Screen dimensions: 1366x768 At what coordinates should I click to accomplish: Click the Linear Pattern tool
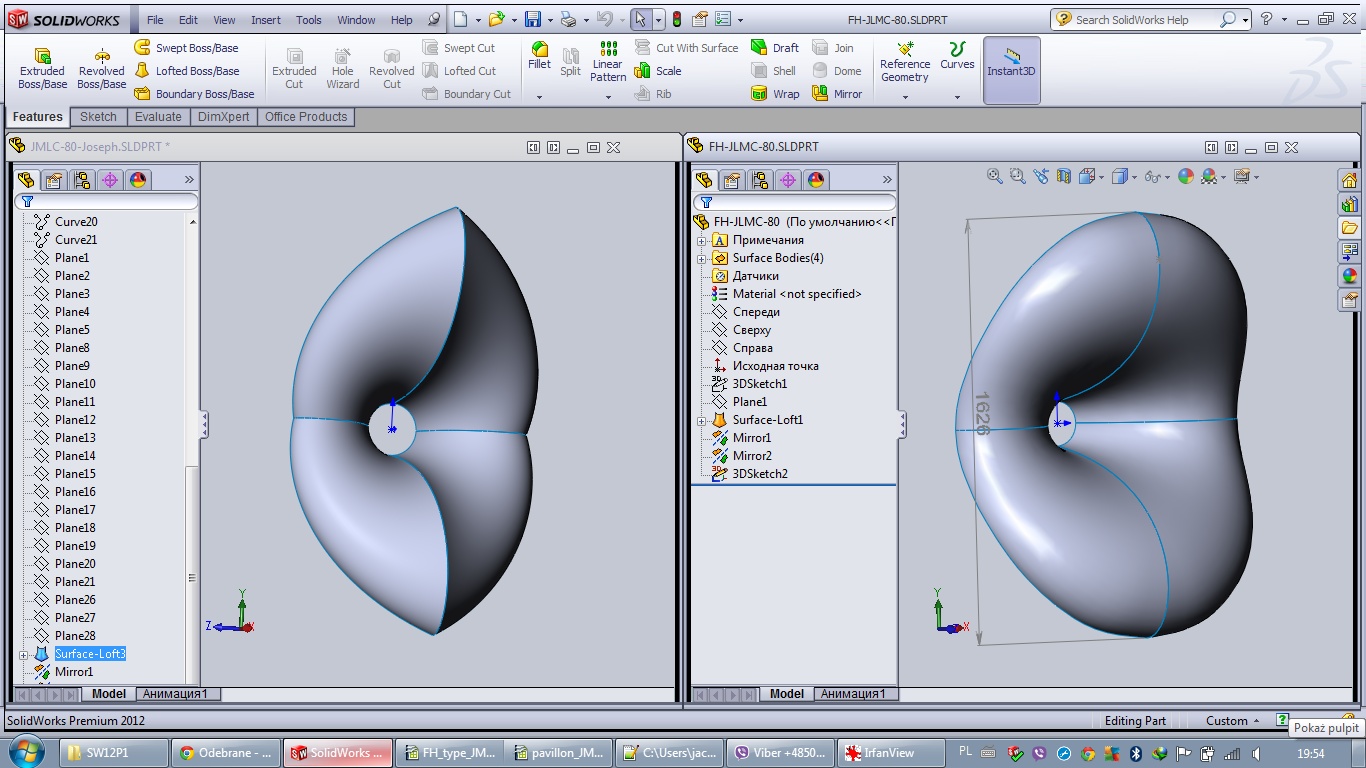(608, 62)
